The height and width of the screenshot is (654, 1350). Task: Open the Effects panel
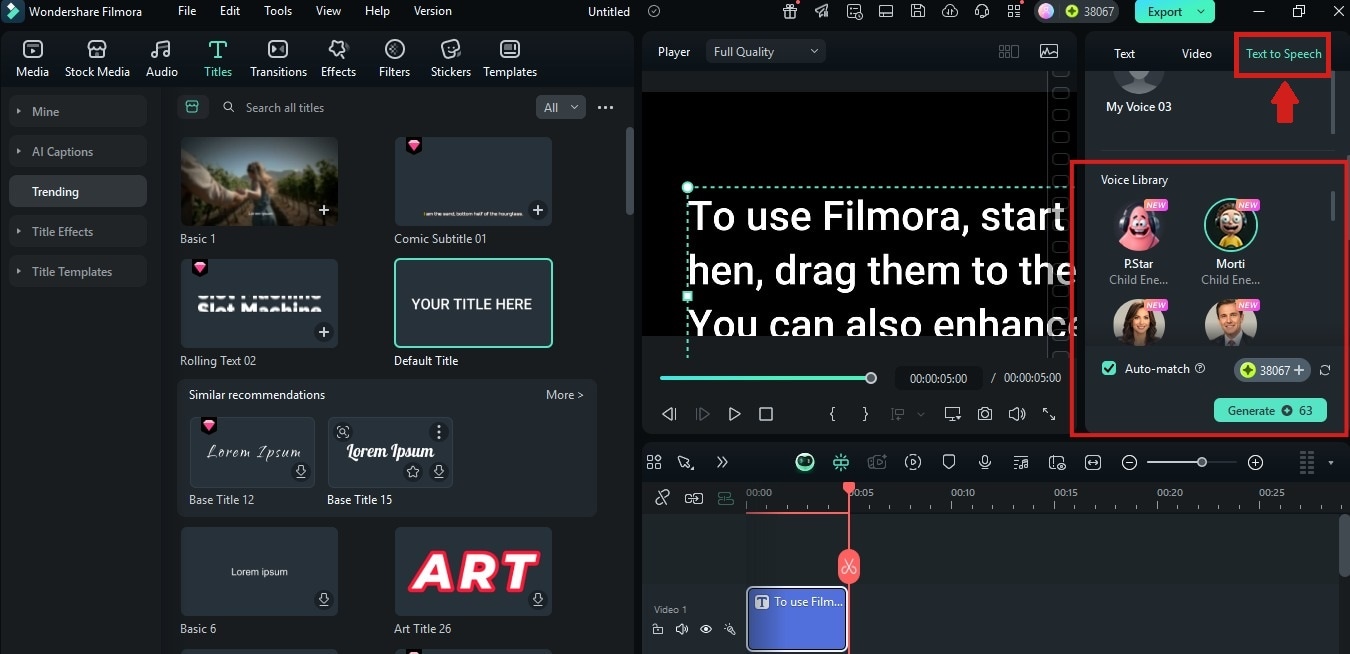click(x=338, y=59)
